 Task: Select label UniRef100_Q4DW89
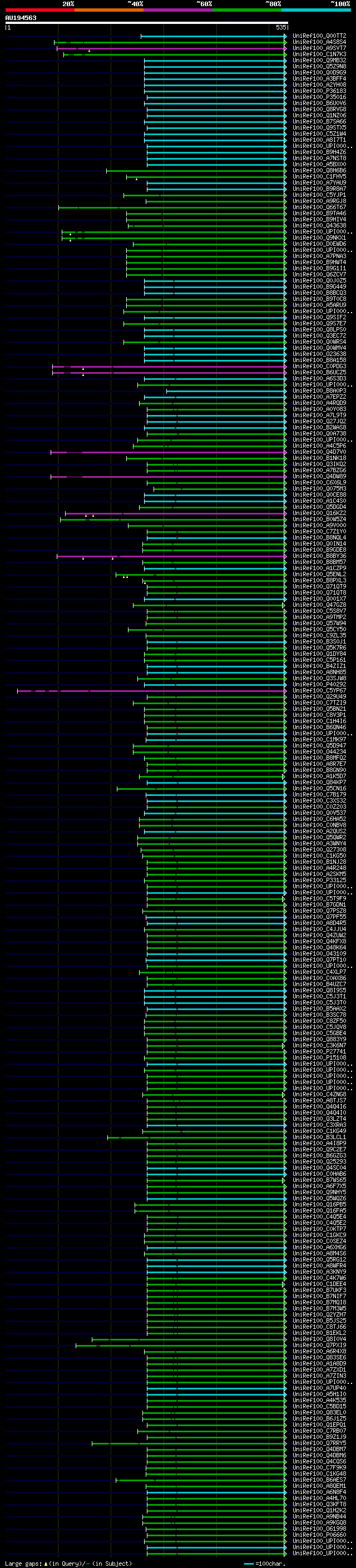(319, 477)
